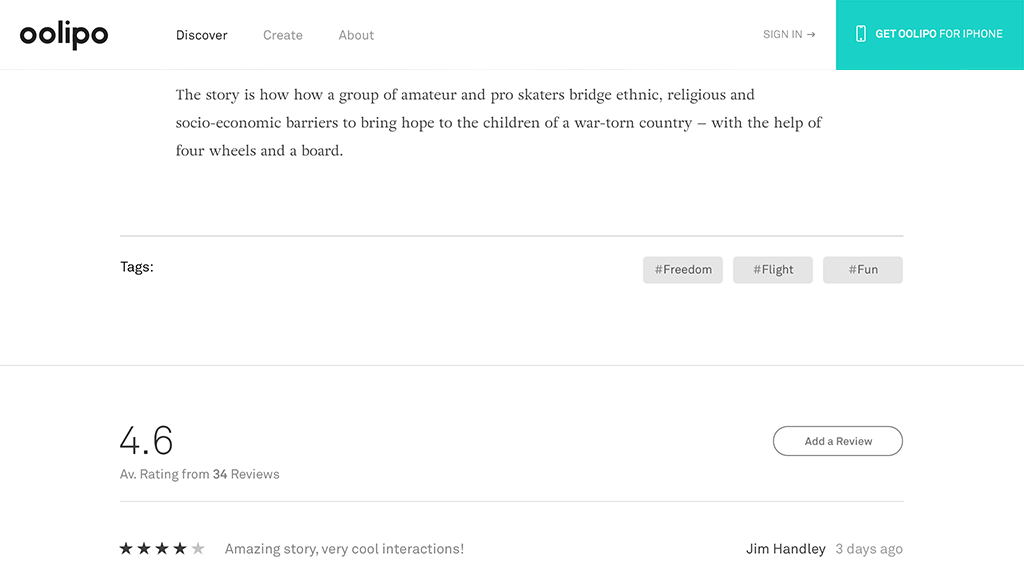
Task: Click the 4.6 average rating number
Action: click(x=146, y=440)
